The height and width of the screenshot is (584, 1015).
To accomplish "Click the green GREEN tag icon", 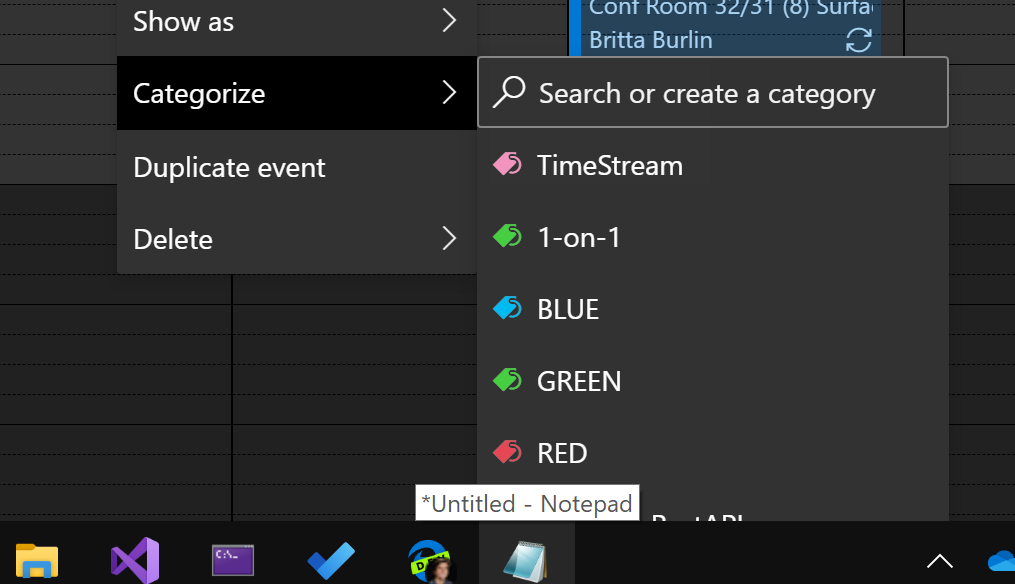I will (x=507, y=380).
